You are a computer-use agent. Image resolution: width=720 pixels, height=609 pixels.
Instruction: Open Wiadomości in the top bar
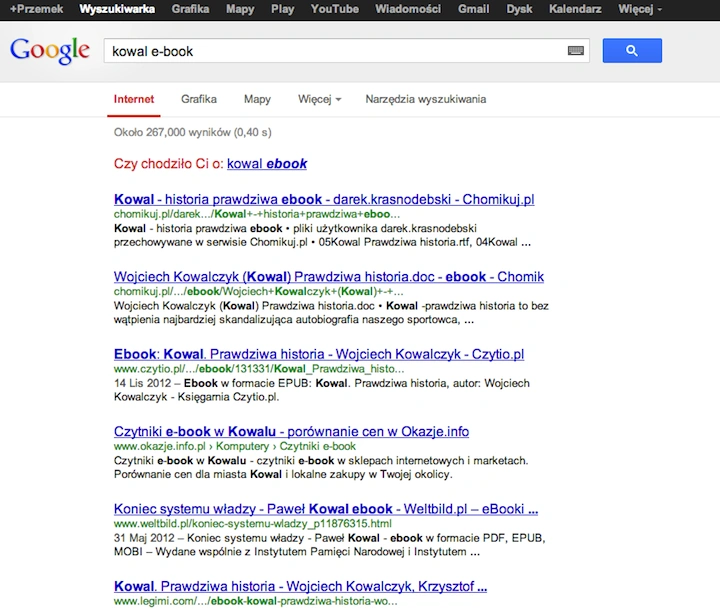tap(408, 9)
